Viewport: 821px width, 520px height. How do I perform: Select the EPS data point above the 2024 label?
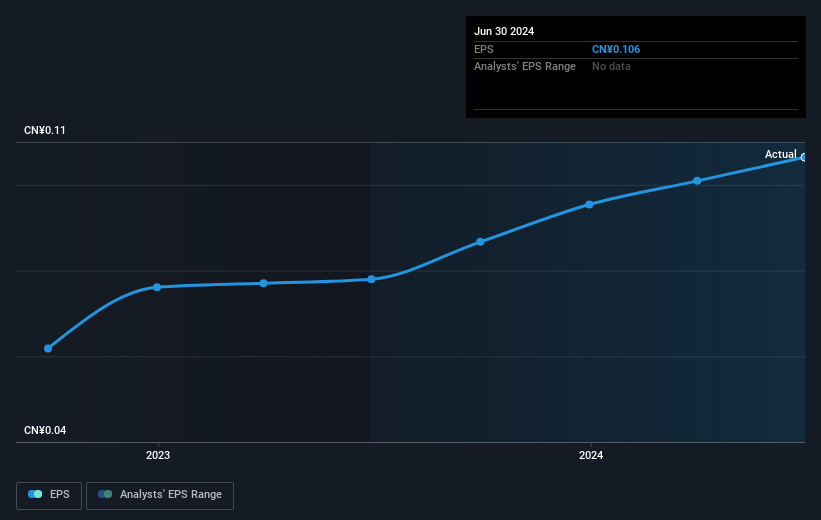(x=589, y=204)
